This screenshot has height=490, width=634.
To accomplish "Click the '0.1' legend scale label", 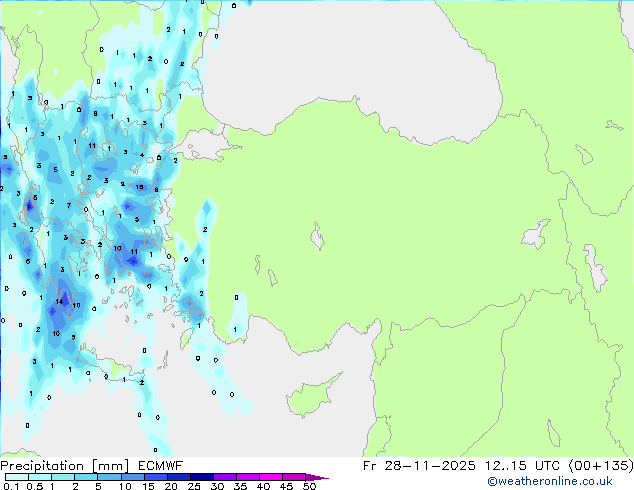I will pyautogui.click(x=11, y=486).
